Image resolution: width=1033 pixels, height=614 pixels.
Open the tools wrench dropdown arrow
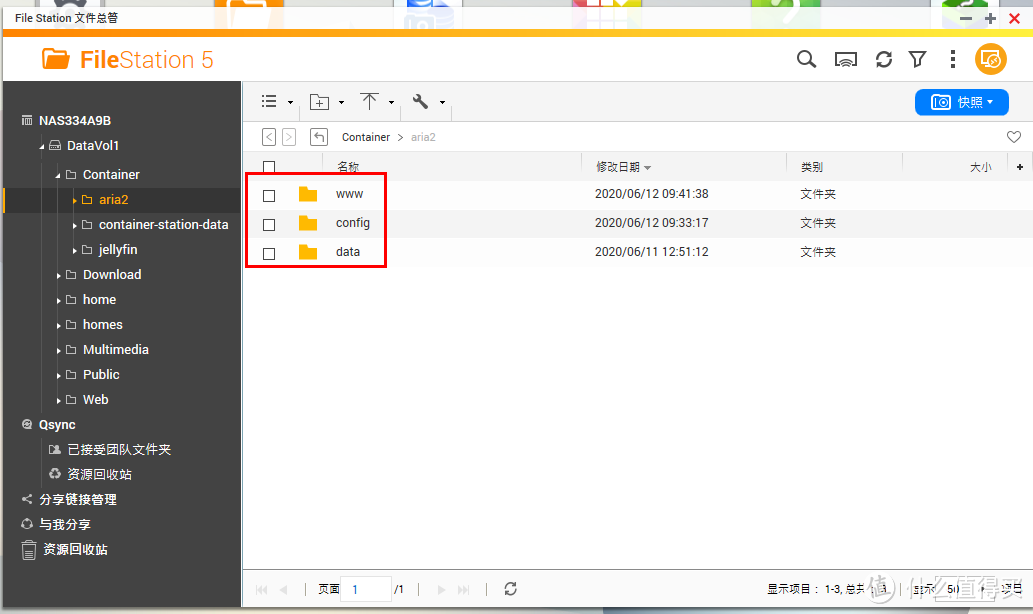pos(442,103)
